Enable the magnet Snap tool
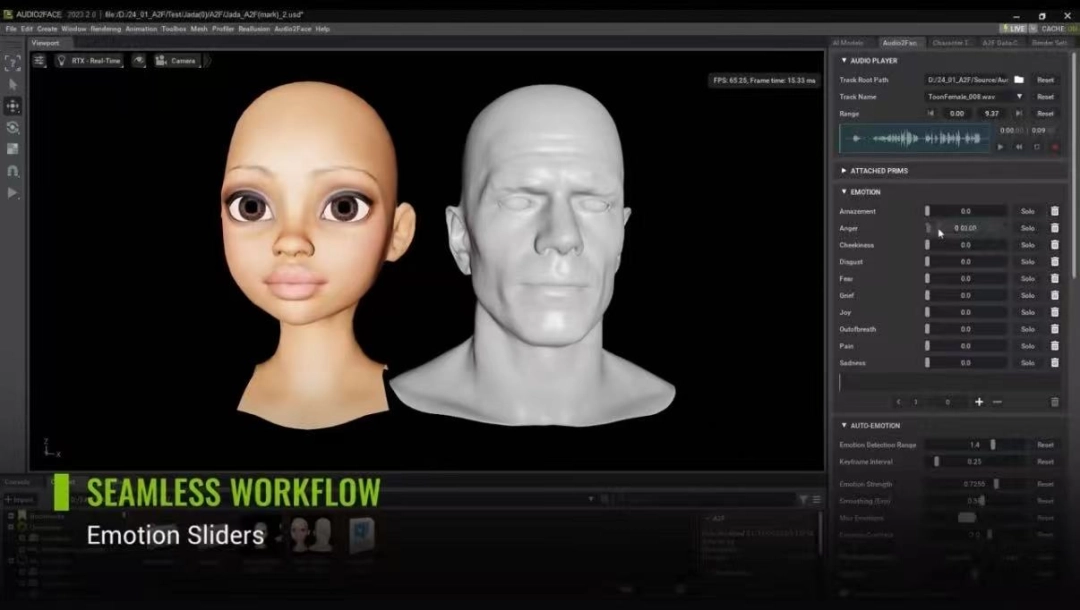 [13, 171]
